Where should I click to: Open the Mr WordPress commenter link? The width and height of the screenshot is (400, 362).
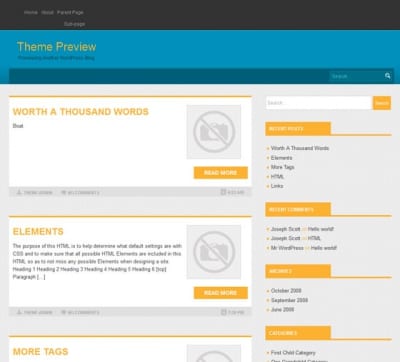[287, 248]
